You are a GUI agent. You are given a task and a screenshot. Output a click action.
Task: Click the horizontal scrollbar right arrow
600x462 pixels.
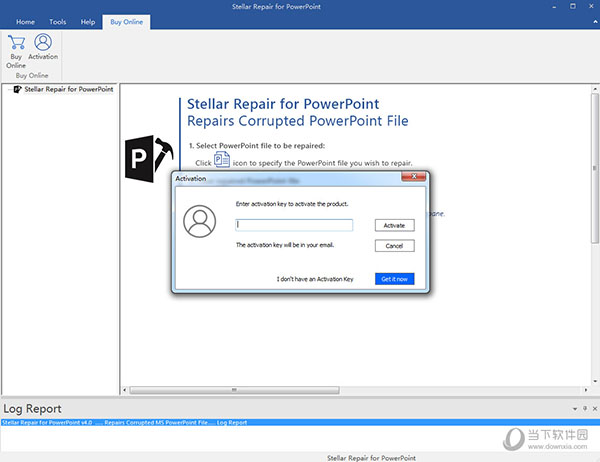click(586, 390)
